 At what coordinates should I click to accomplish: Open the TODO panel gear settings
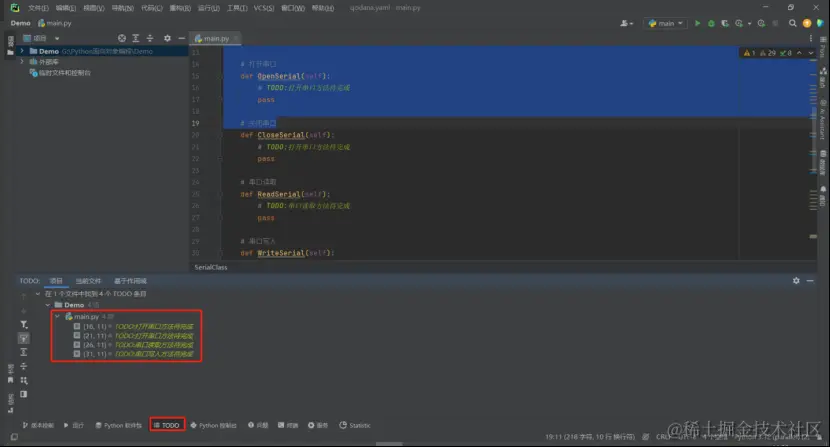796,281
